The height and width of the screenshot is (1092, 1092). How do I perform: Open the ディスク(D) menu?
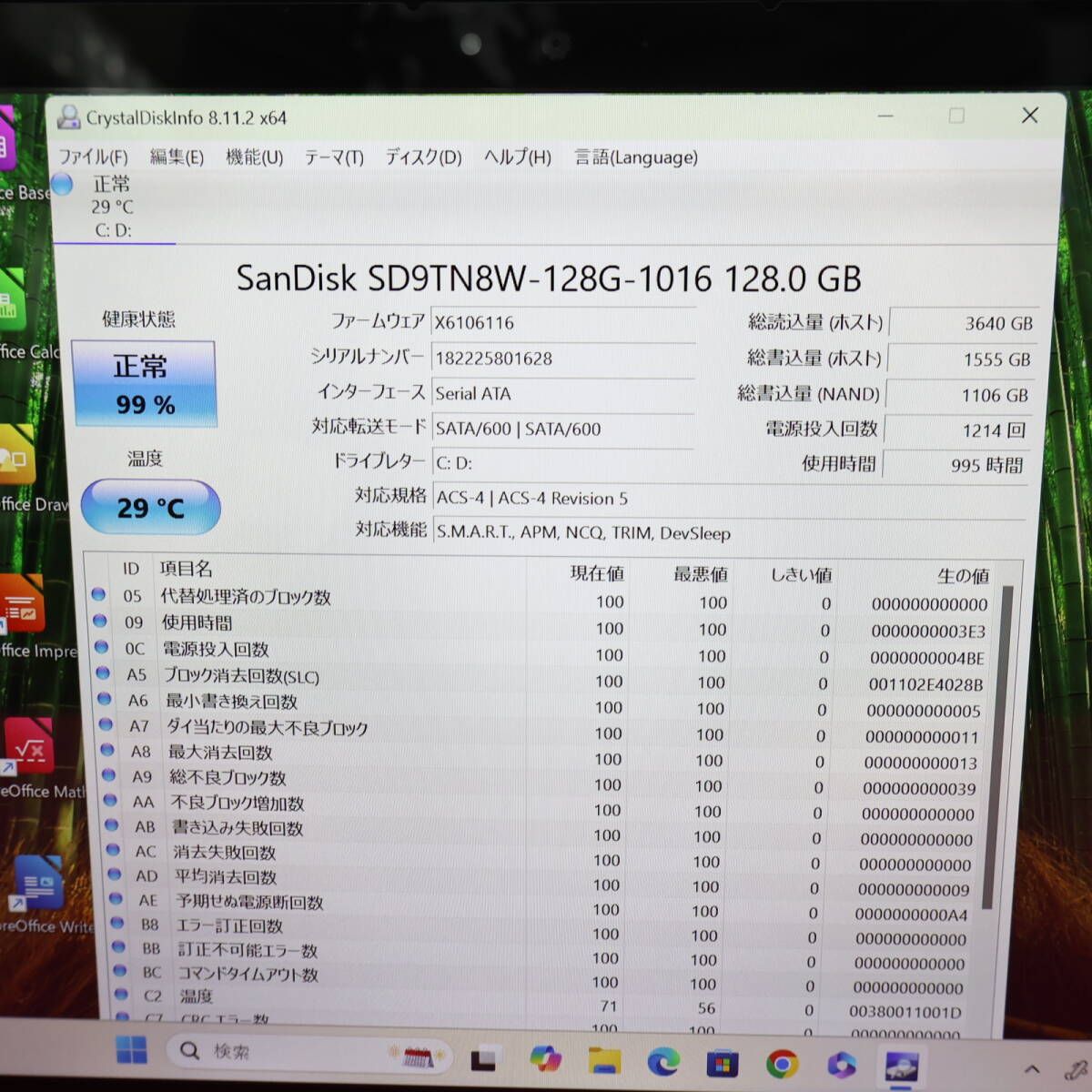(x=423, y=157)
